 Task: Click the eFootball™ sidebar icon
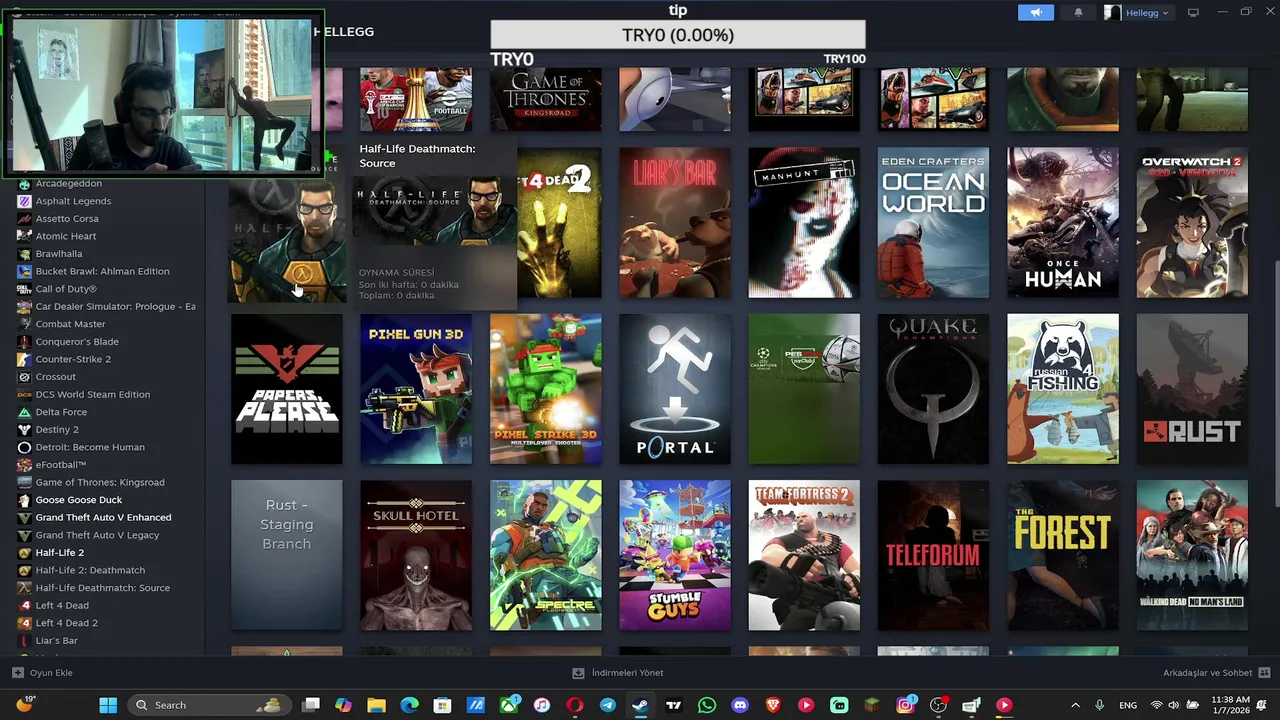tap(24, 465)
